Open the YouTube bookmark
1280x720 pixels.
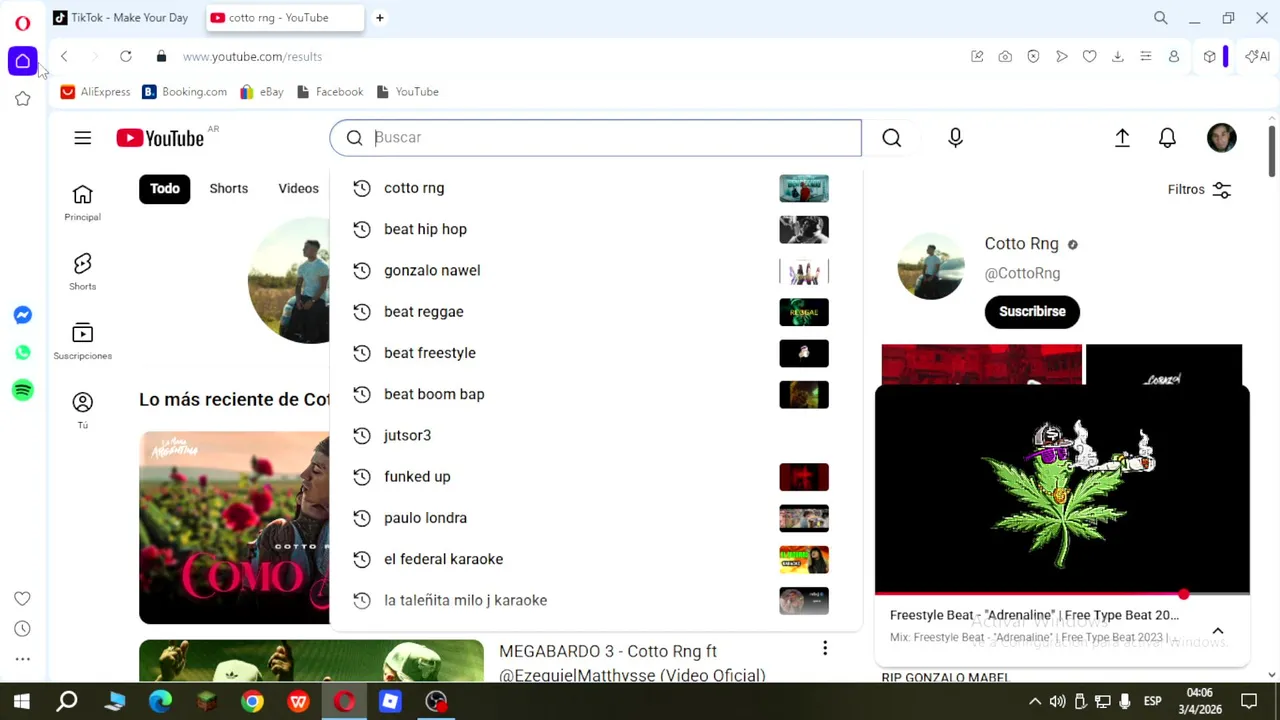click(x=408, y=92)
